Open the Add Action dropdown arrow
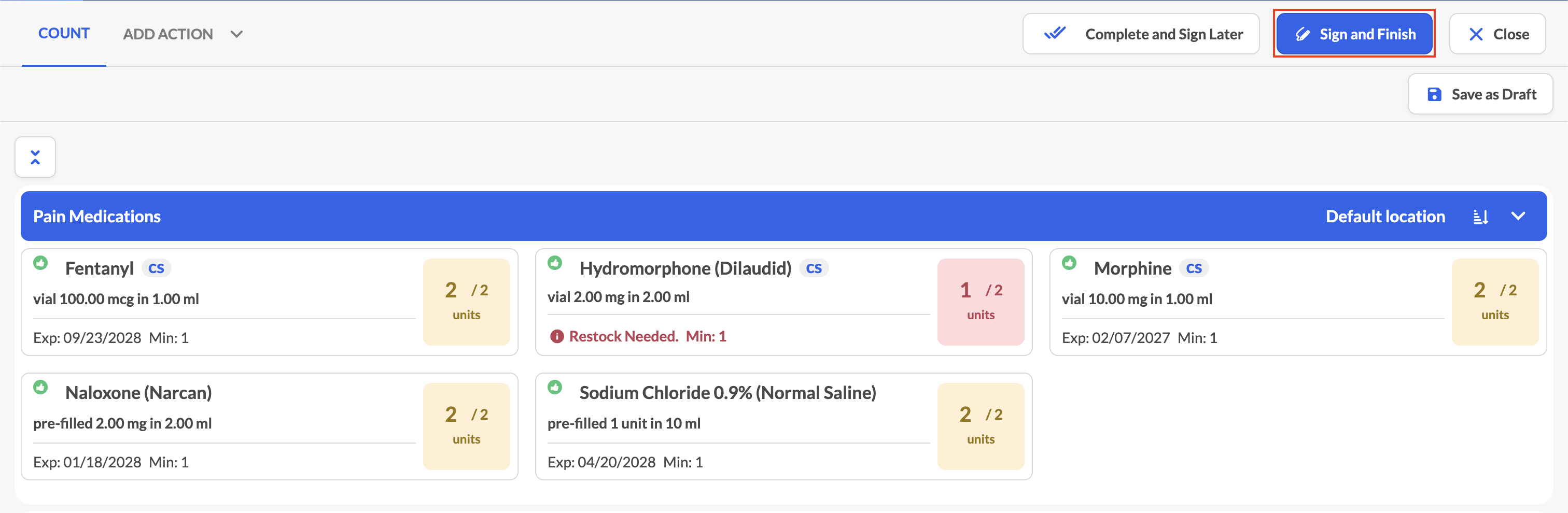 [x=237, y=34]
